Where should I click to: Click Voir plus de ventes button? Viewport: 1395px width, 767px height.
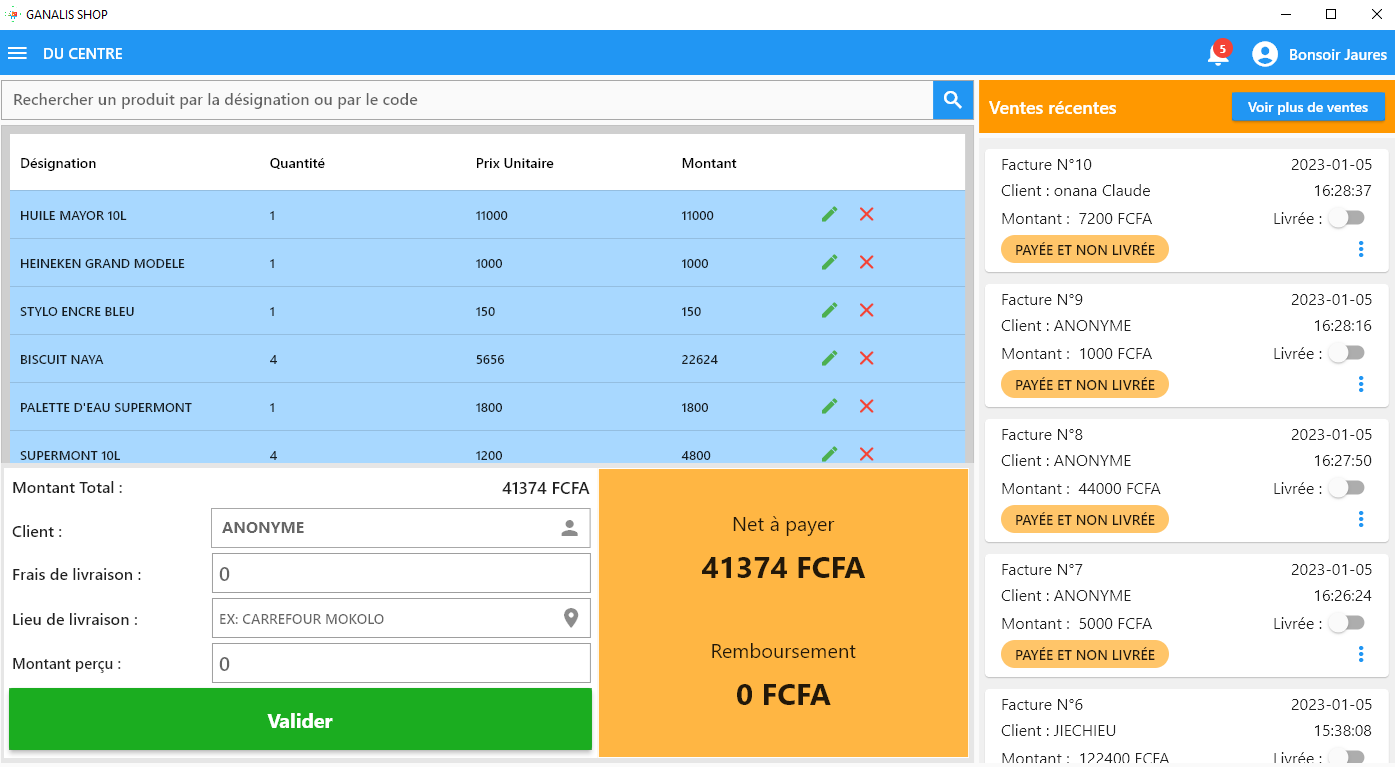[x=1308, y=107]
